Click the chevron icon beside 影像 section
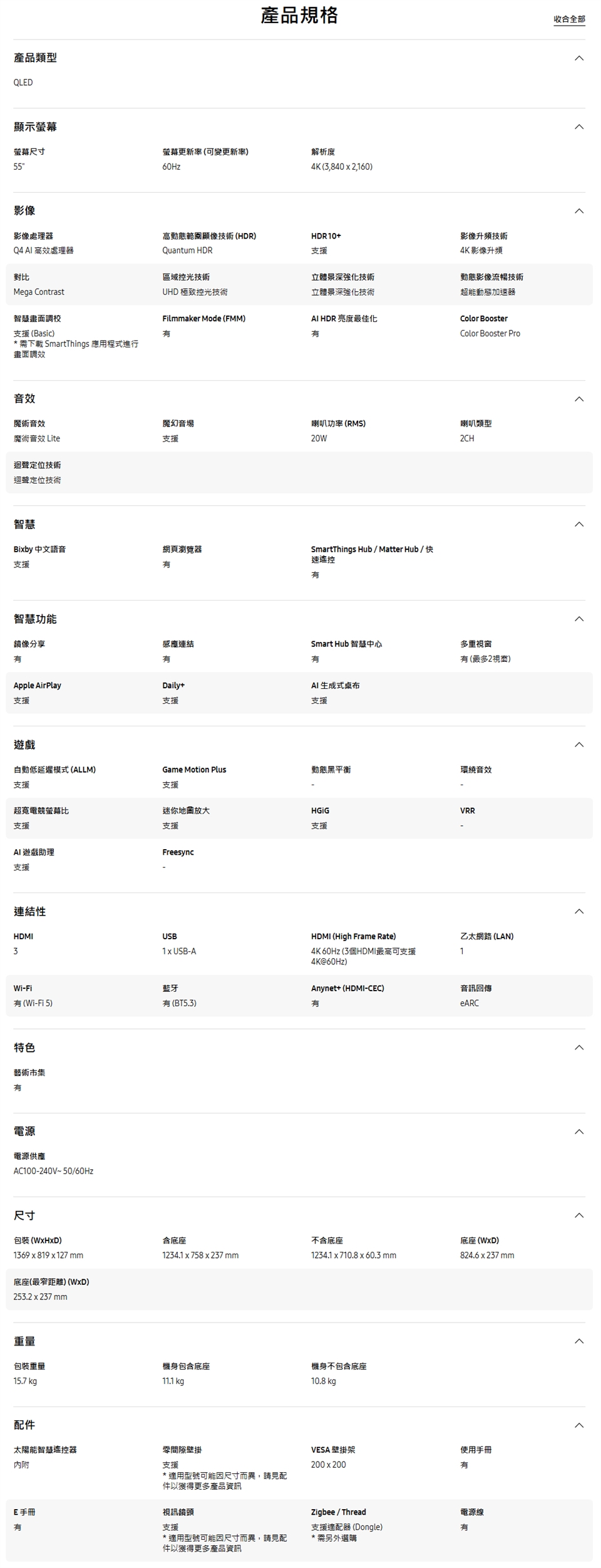601x1568 pixels. 578,211
